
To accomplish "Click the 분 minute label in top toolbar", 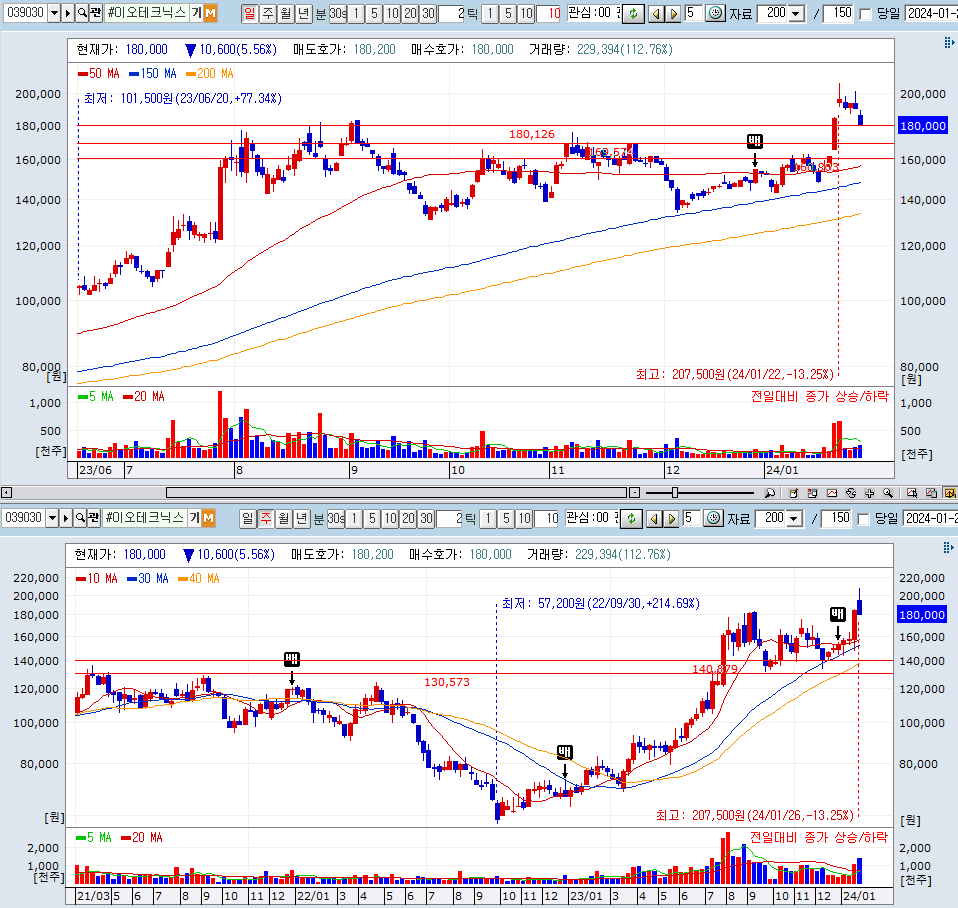I will point(320,13).
